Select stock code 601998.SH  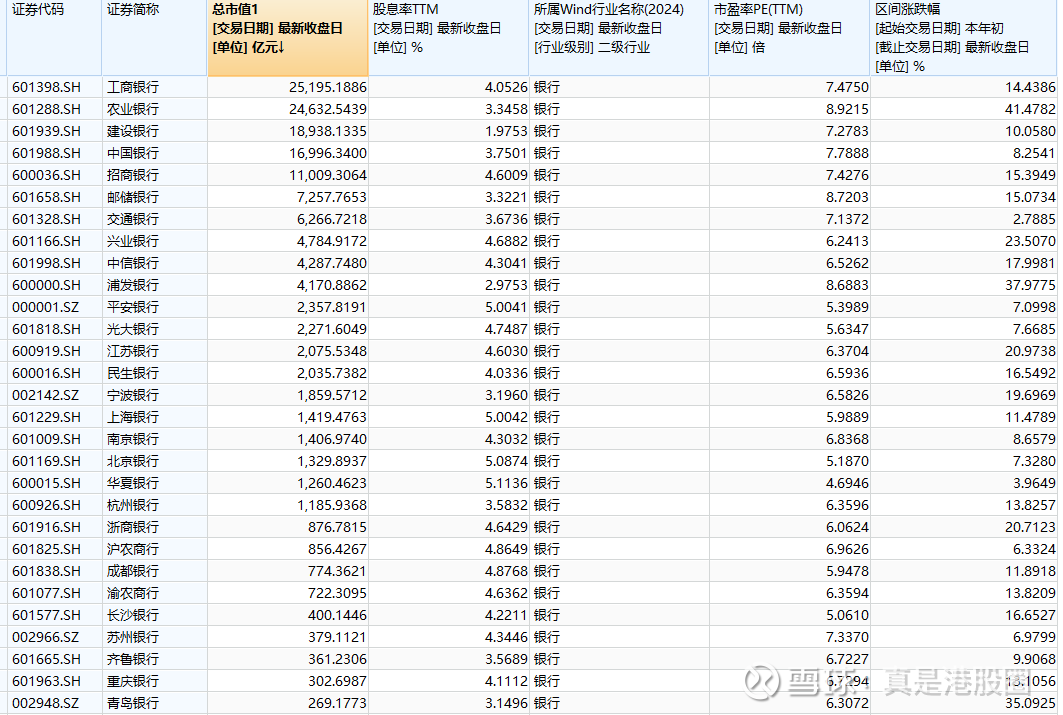click(x=46, y=263)
